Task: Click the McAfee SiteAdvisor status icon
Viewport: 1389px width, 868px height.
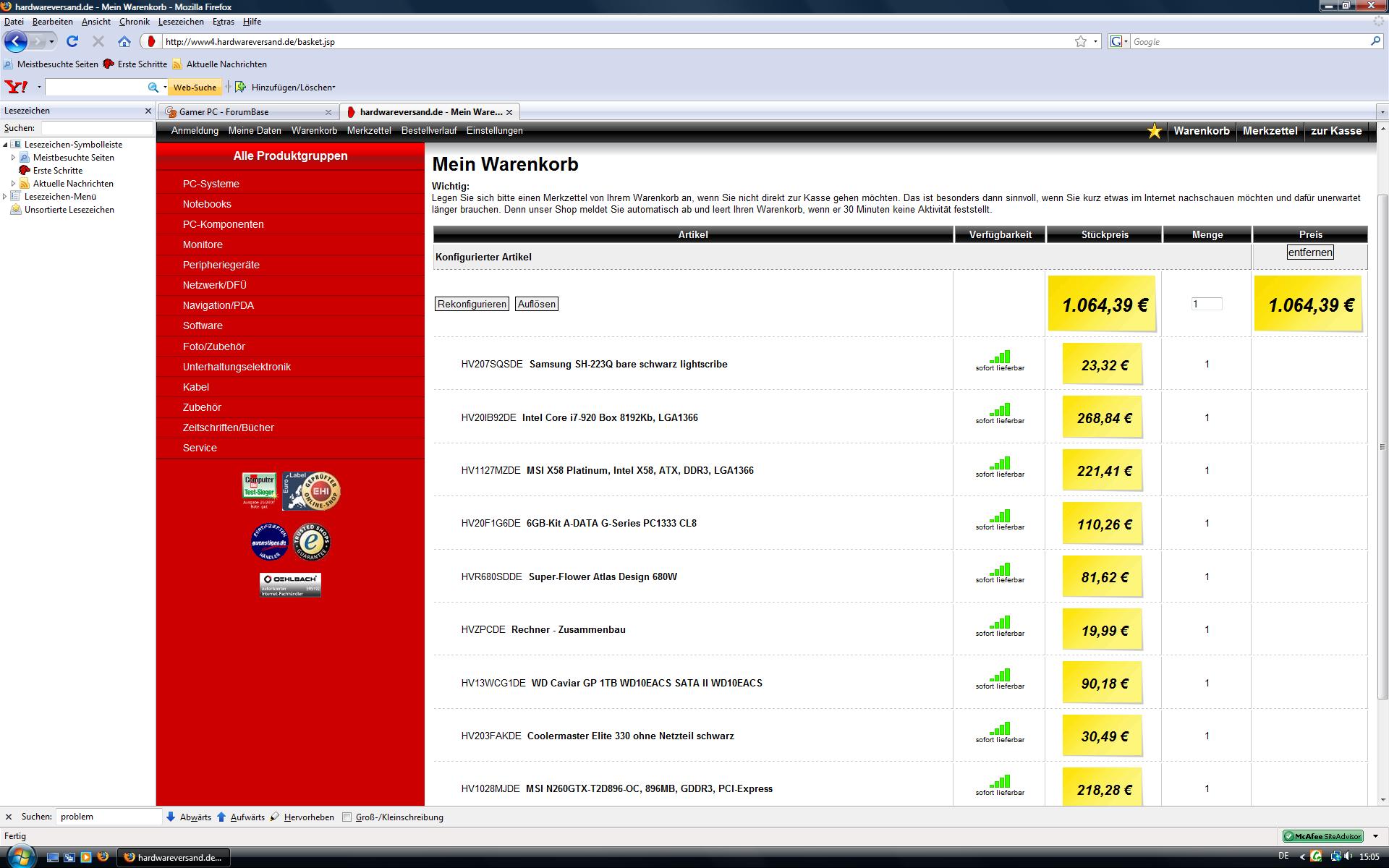Action: (1323, 836)
